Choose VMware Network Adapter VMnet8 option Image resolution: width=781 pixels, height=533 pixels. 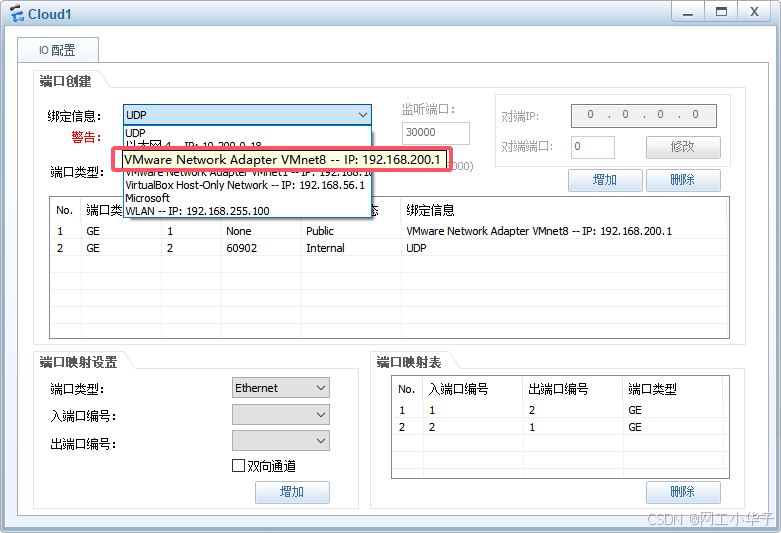coord(282,159)
